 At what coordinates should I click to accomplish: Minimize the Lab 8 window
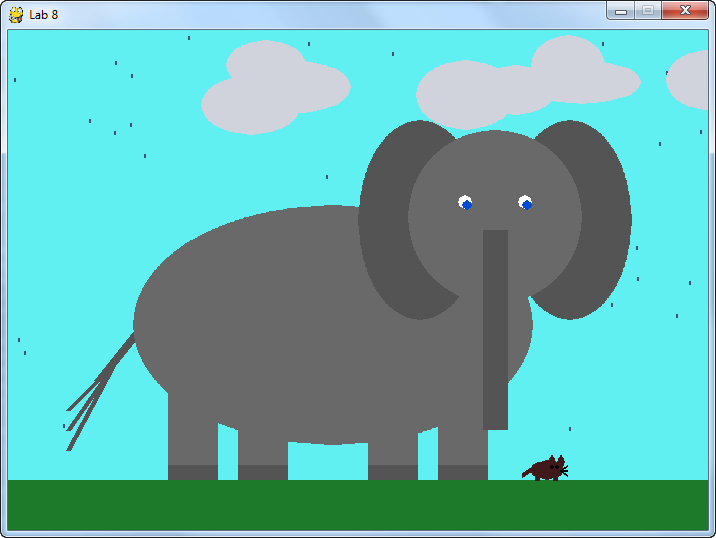[620, 10]
